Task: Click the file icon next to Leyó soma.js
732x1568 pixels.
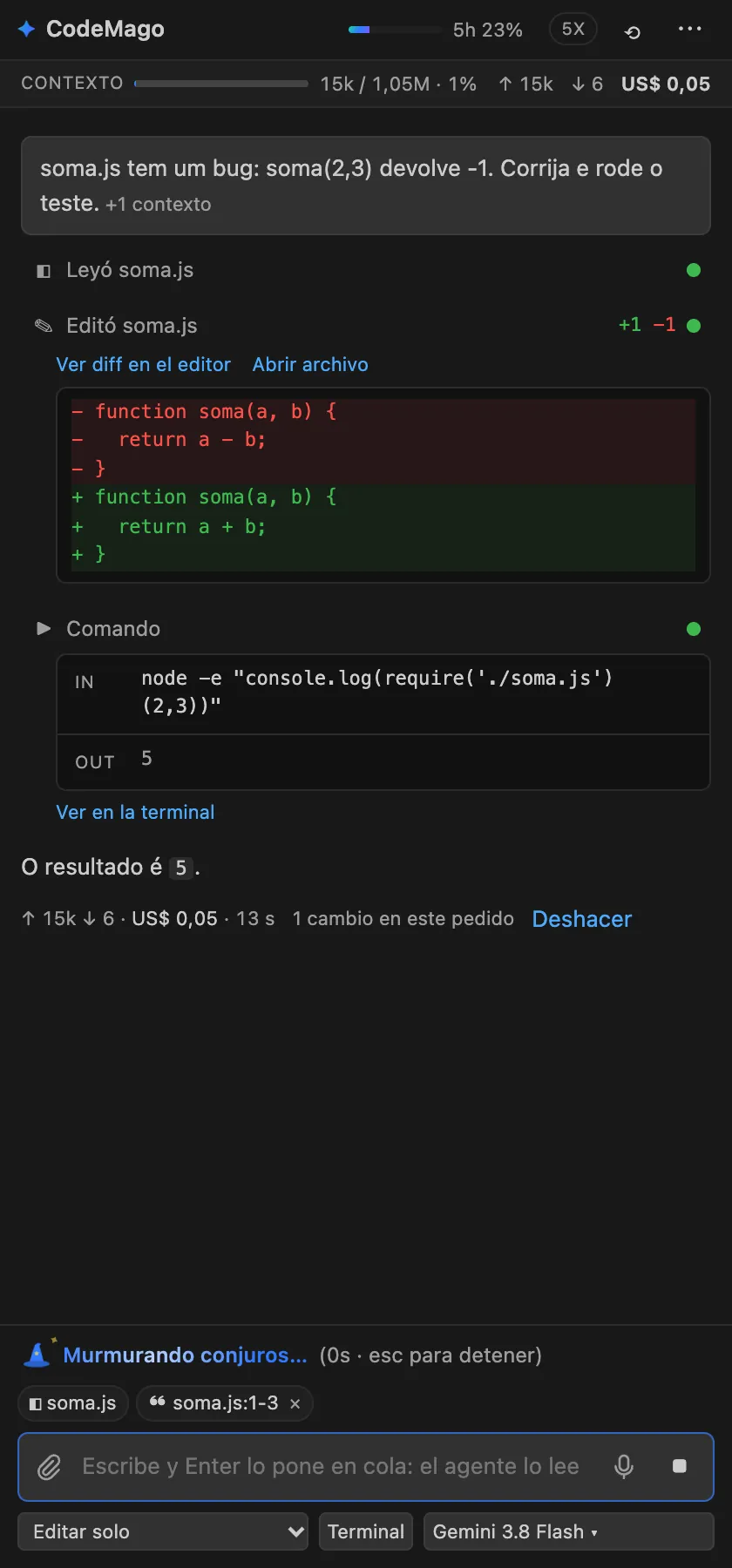Action: (43, 271)
